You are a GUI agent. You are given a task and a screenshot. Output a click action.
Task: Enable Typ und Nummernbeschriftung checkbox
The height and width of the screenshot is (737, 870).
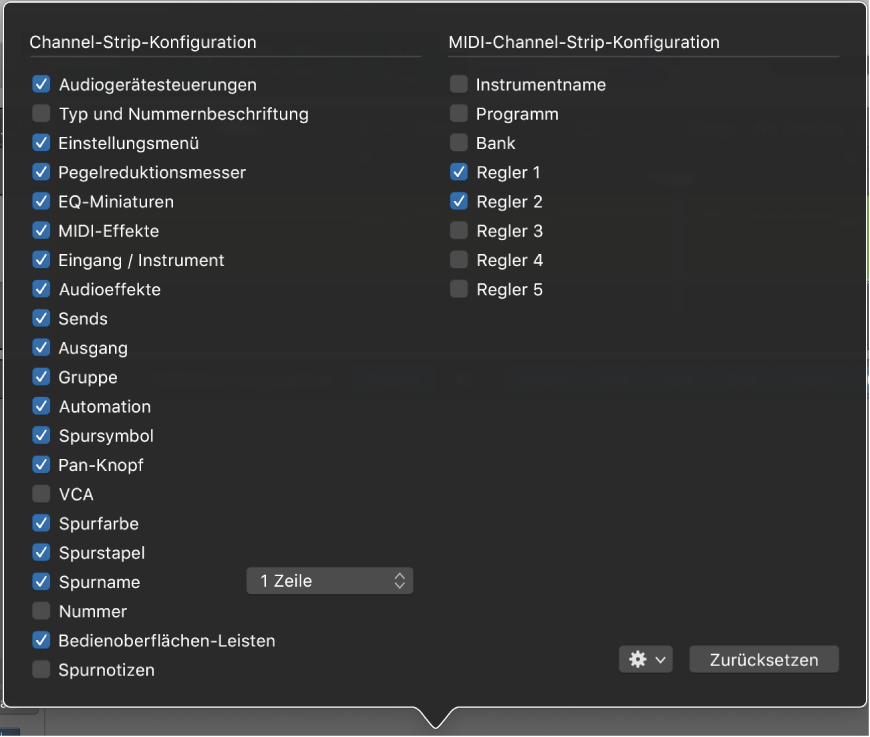(41, 114)
